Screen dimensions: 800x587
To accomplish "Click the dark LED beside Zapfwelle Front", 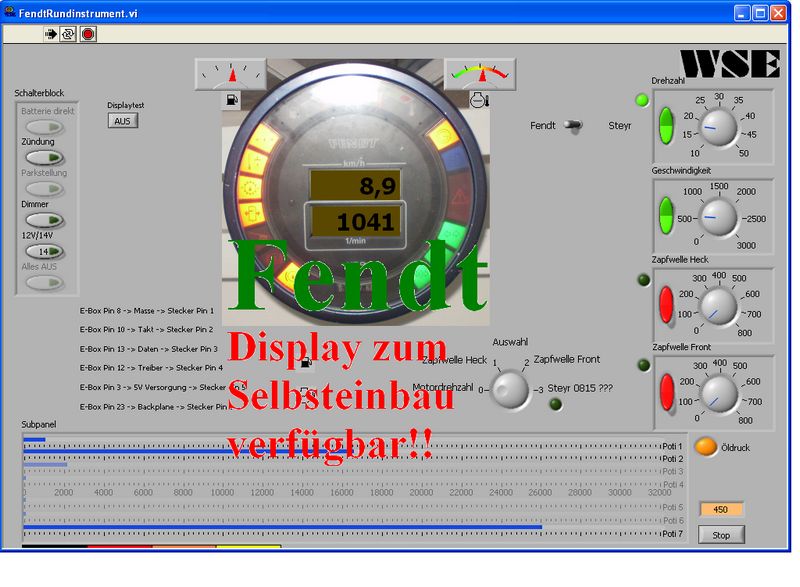I will pyautogui.click(x=644, y=365).
